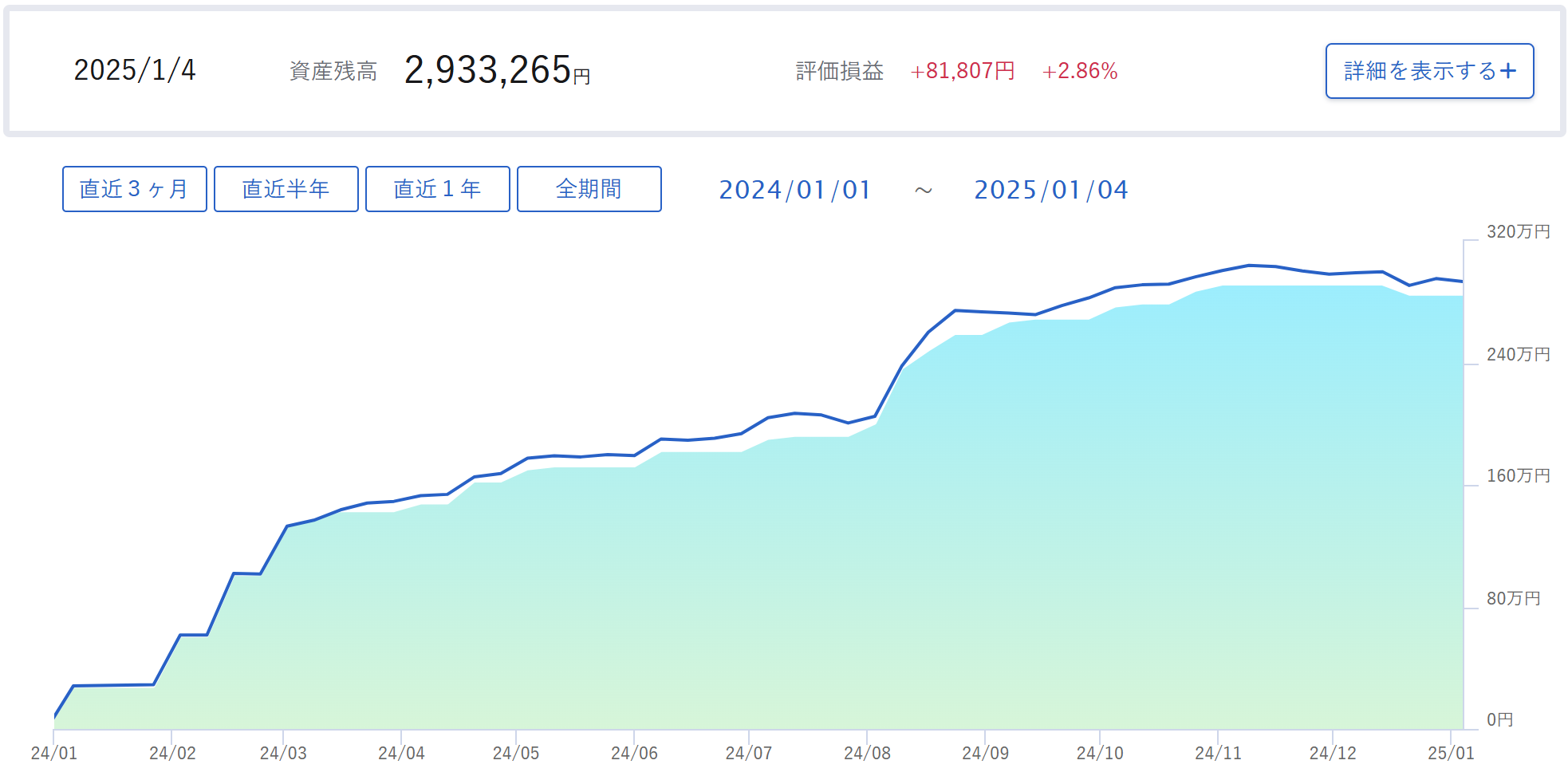Click the 〜 separator between the dates
Screen dimensions: 1568x772
923,191
